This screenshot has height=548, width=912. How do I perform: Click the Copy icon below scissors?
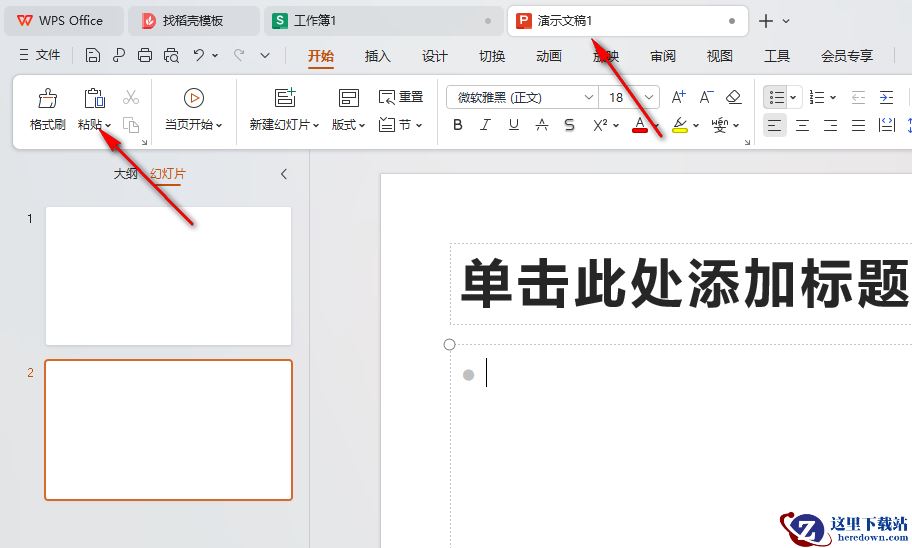coord(131,124)
